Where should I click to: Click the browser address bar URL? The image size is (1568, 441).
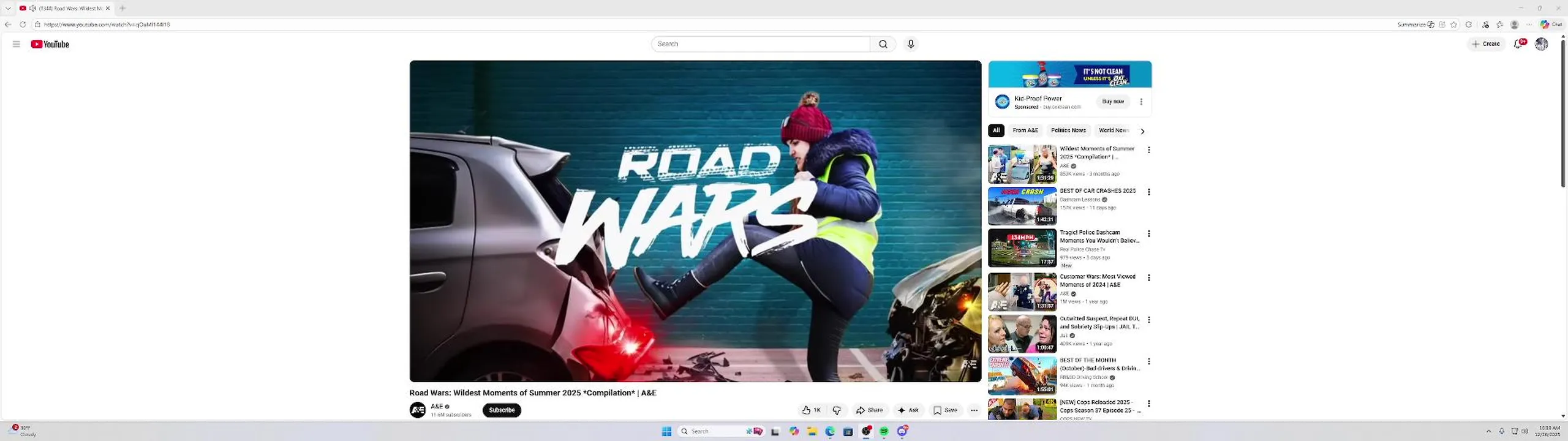click(107, 24)
